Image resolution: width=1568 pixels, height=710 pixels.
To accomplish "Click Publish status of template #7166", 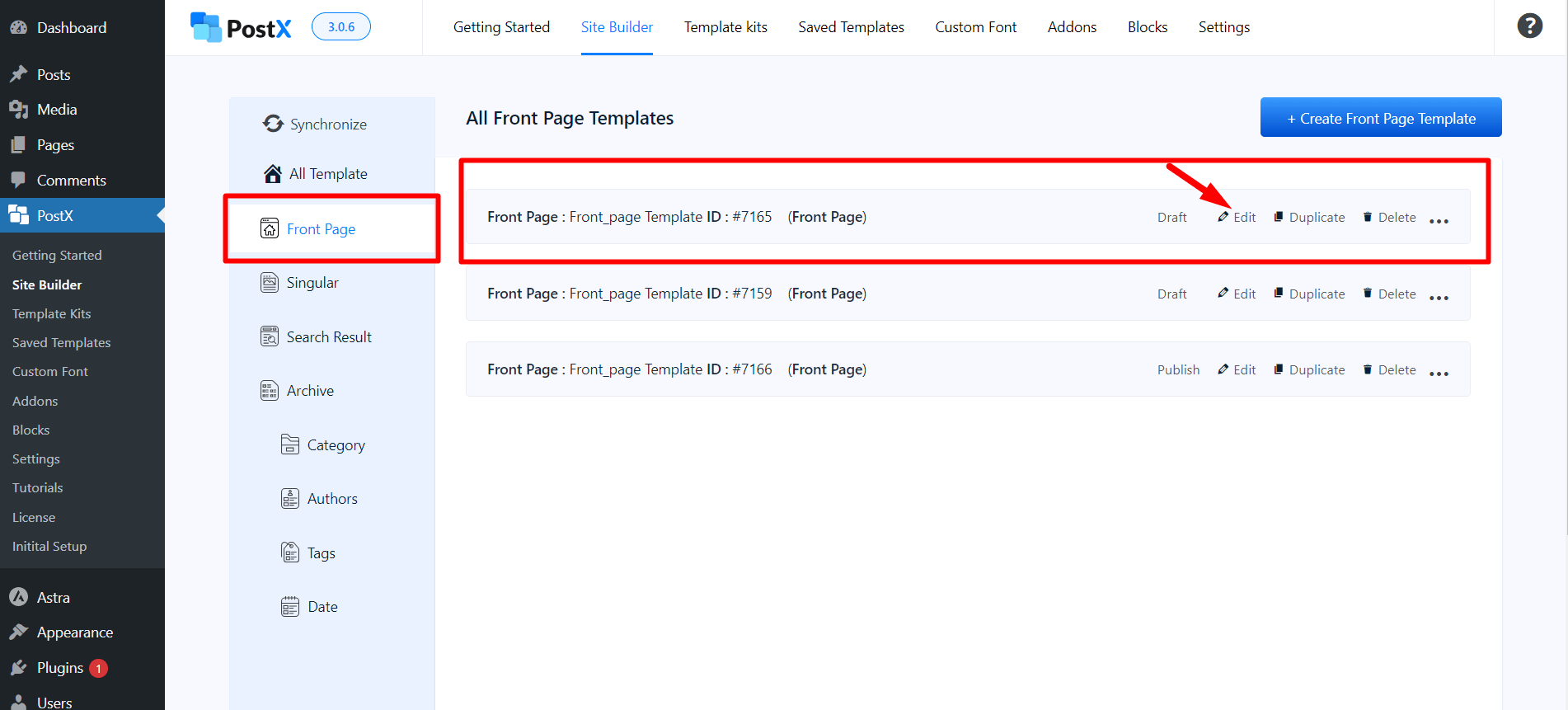I will [1178, 369].
